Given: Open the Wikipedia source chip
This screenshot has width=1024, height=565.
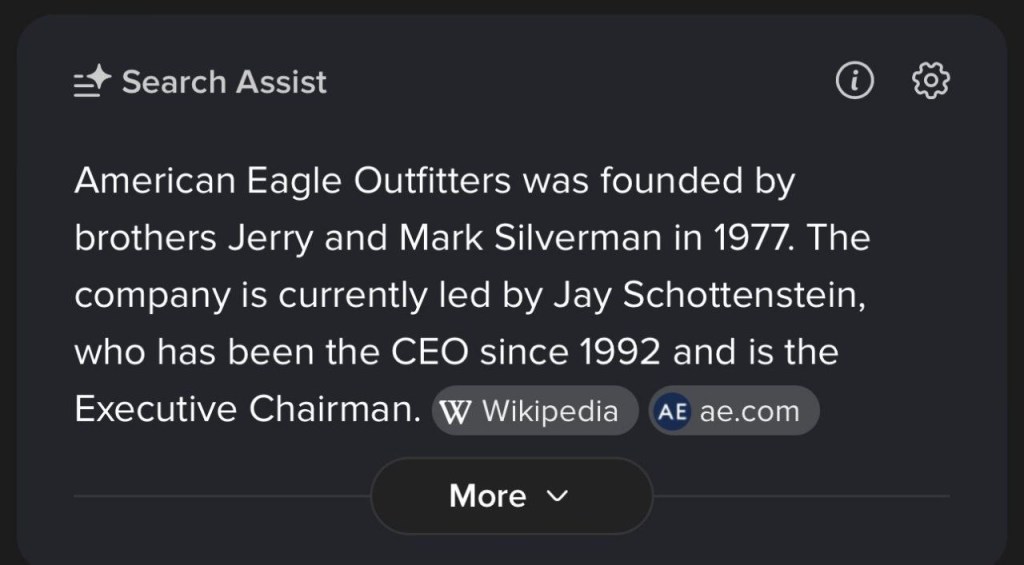Looking at the screenshot, I should (535, 411).
